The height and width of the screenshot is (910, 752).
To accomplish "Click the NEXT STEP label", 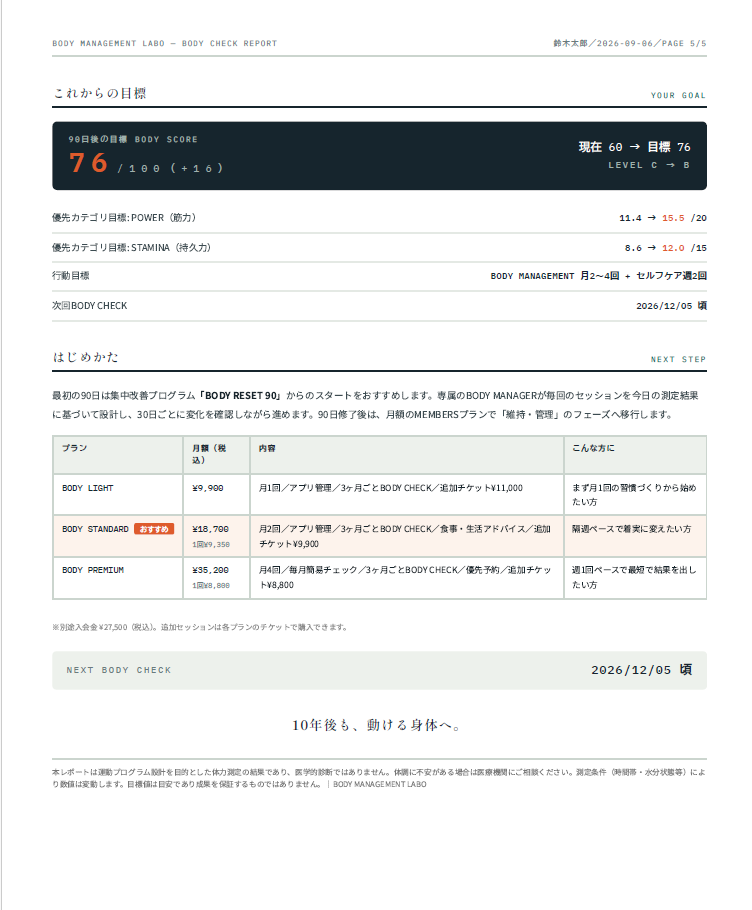I will 678,359.
